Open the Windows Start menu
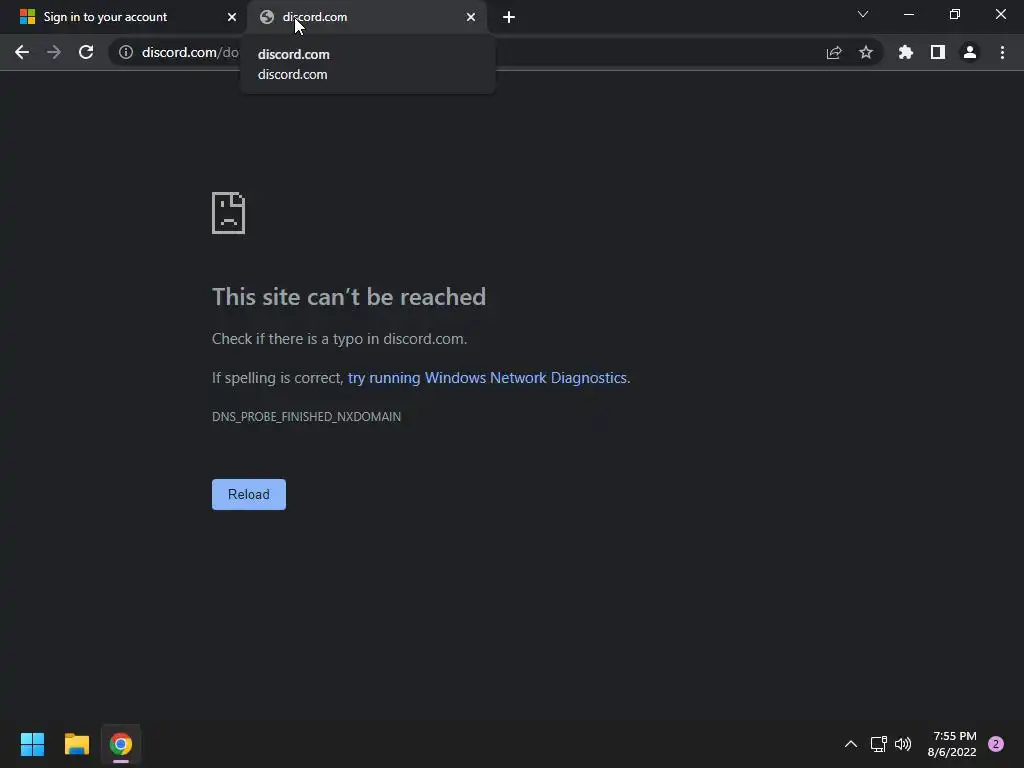1024x768 pixels. pos(32,744)
